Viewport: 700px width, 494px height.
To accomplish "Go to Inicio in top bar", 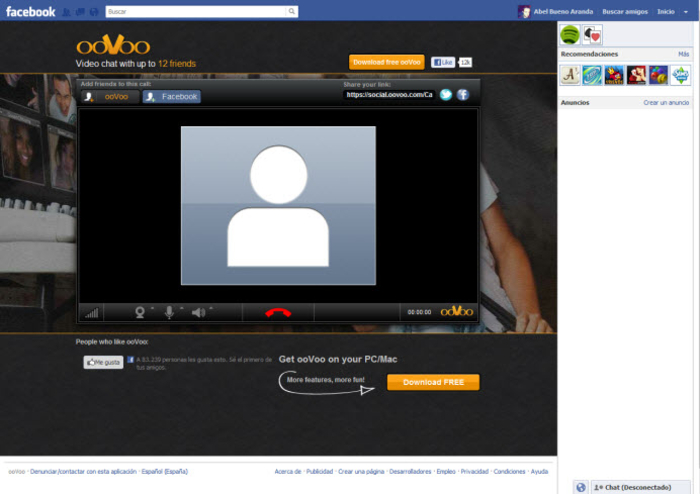I will tap(666, 12).
